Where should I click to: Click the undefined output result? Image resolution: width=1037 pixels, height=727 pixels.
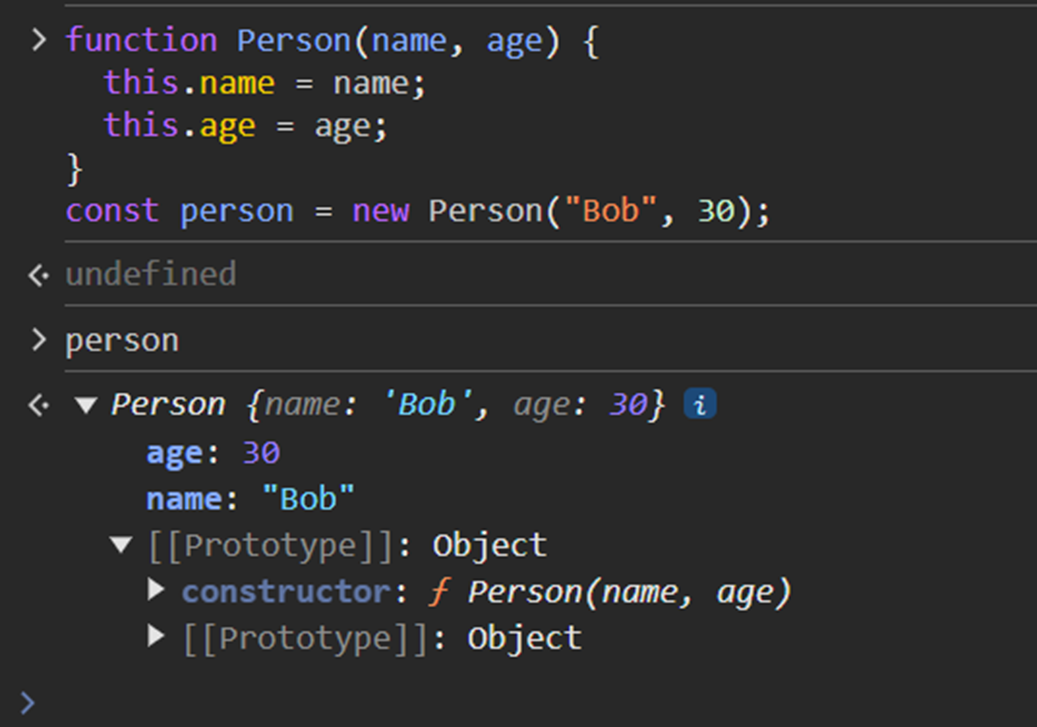[150, 274]
